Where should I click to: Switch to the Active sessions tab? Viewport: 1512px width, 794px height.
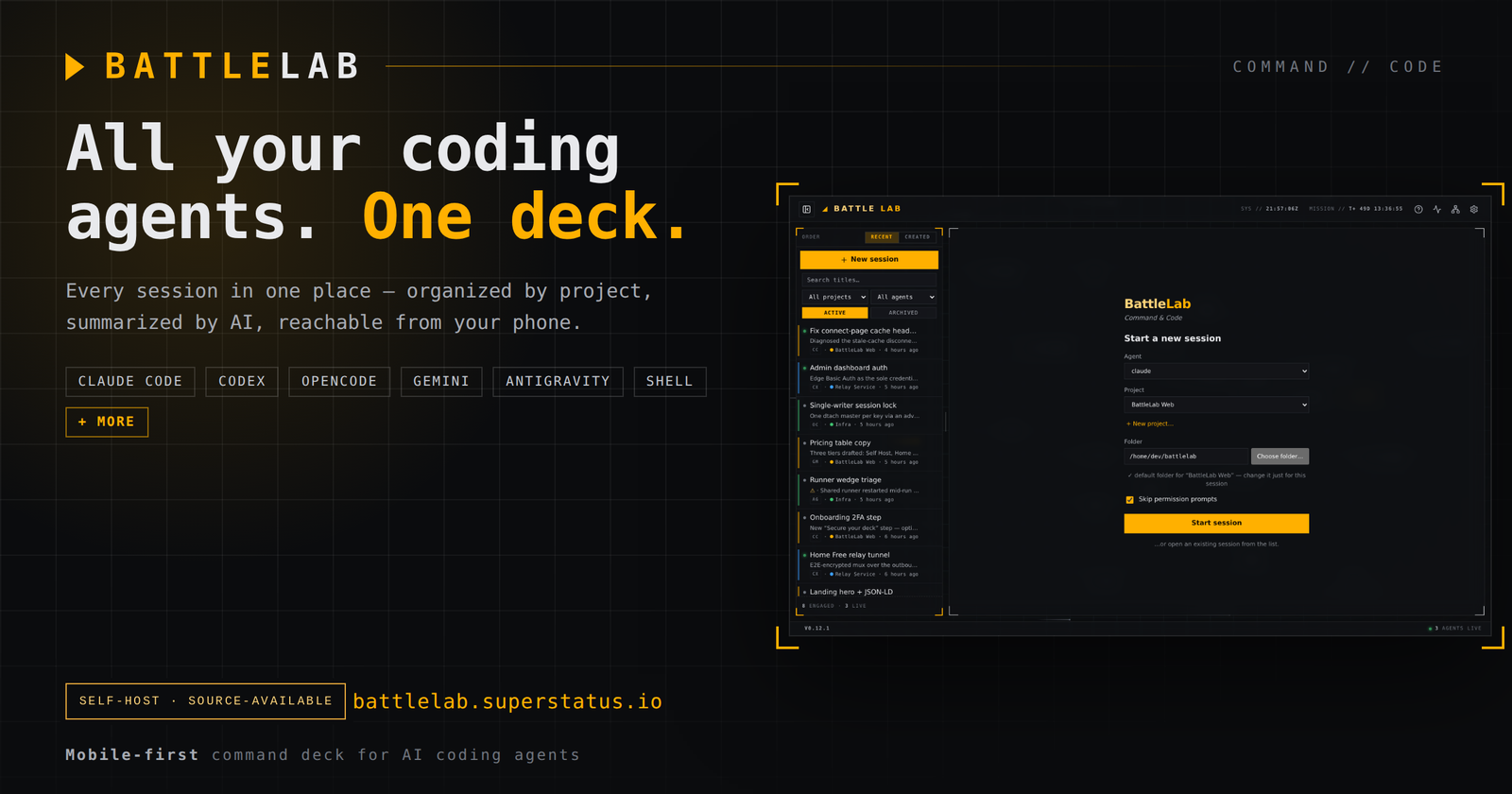coord(835,313)
